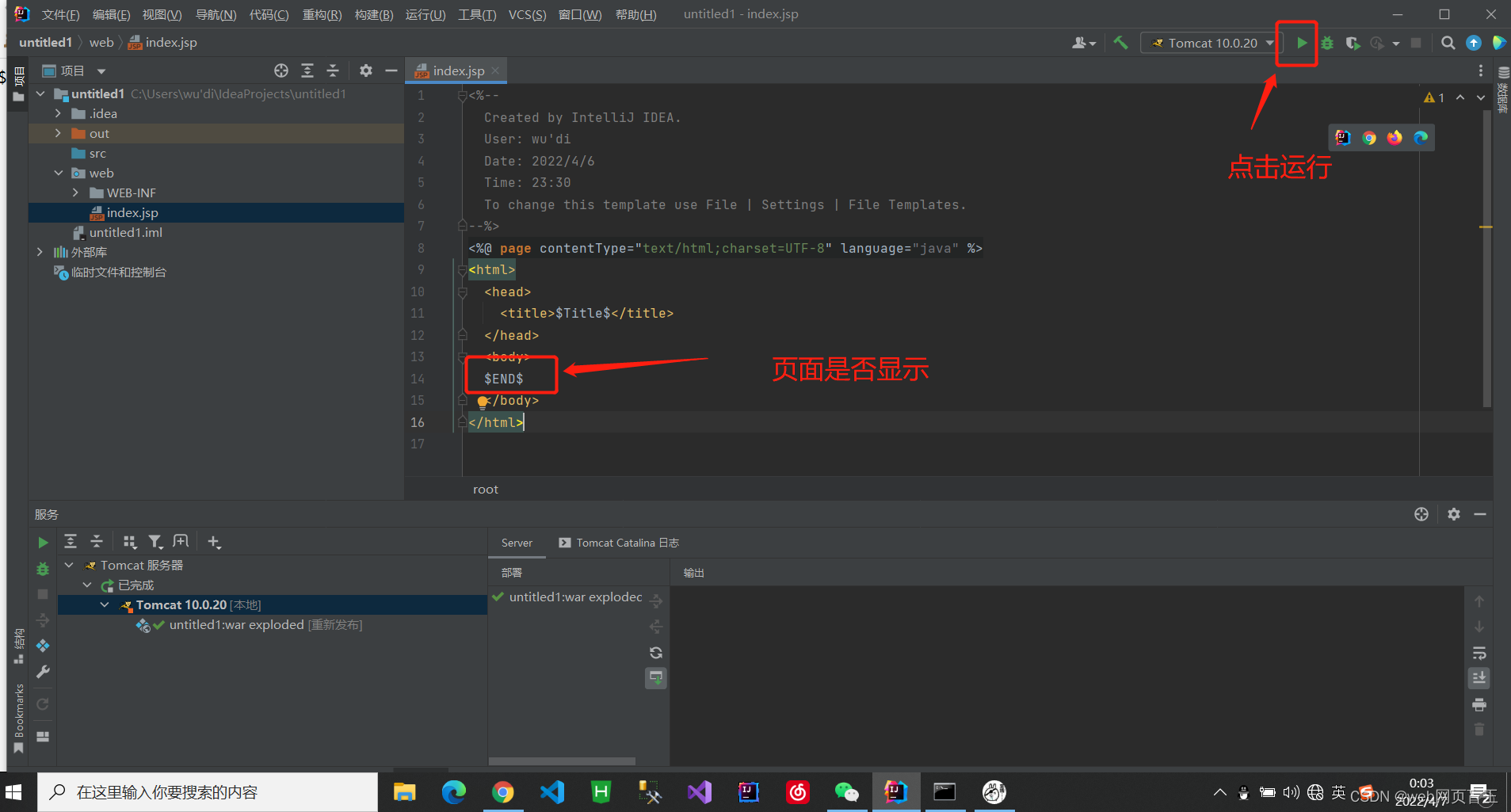The height and width of the screenshot is (812, 1511).
Task: Expand the WEB-INF folder
Action: click(x=75, y=193)
